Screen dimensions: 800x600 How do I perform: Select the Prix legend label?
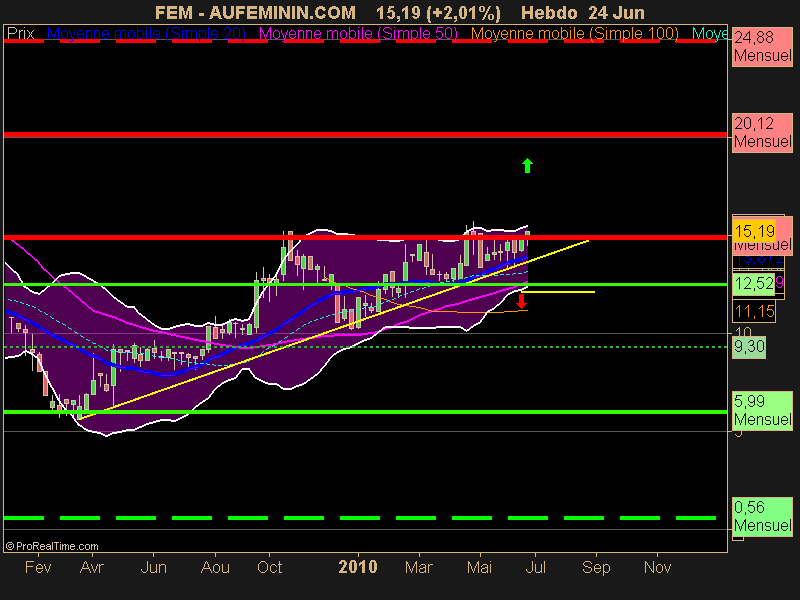[x=20, y=34]
